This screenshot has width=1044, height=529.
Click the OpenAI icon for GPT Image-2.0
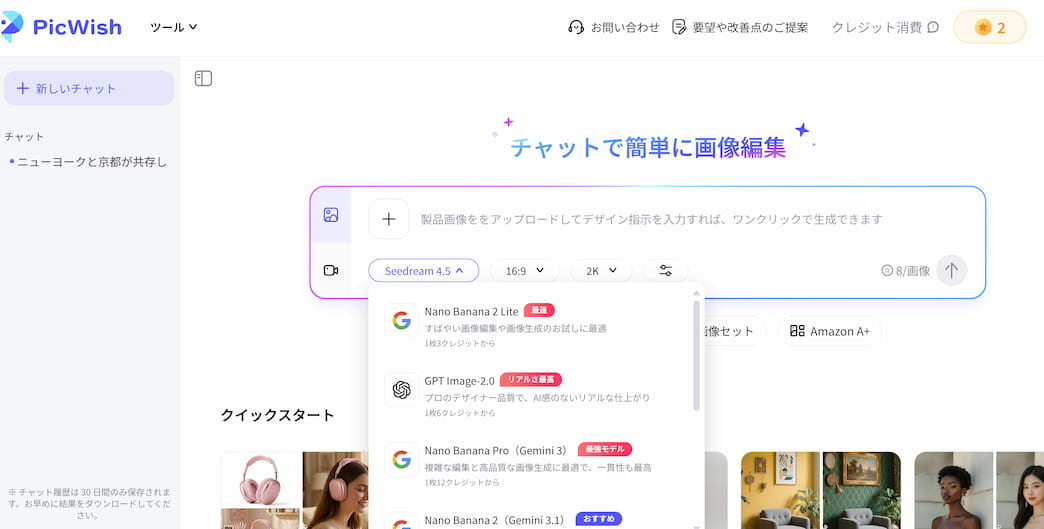[x=401, y=390]
